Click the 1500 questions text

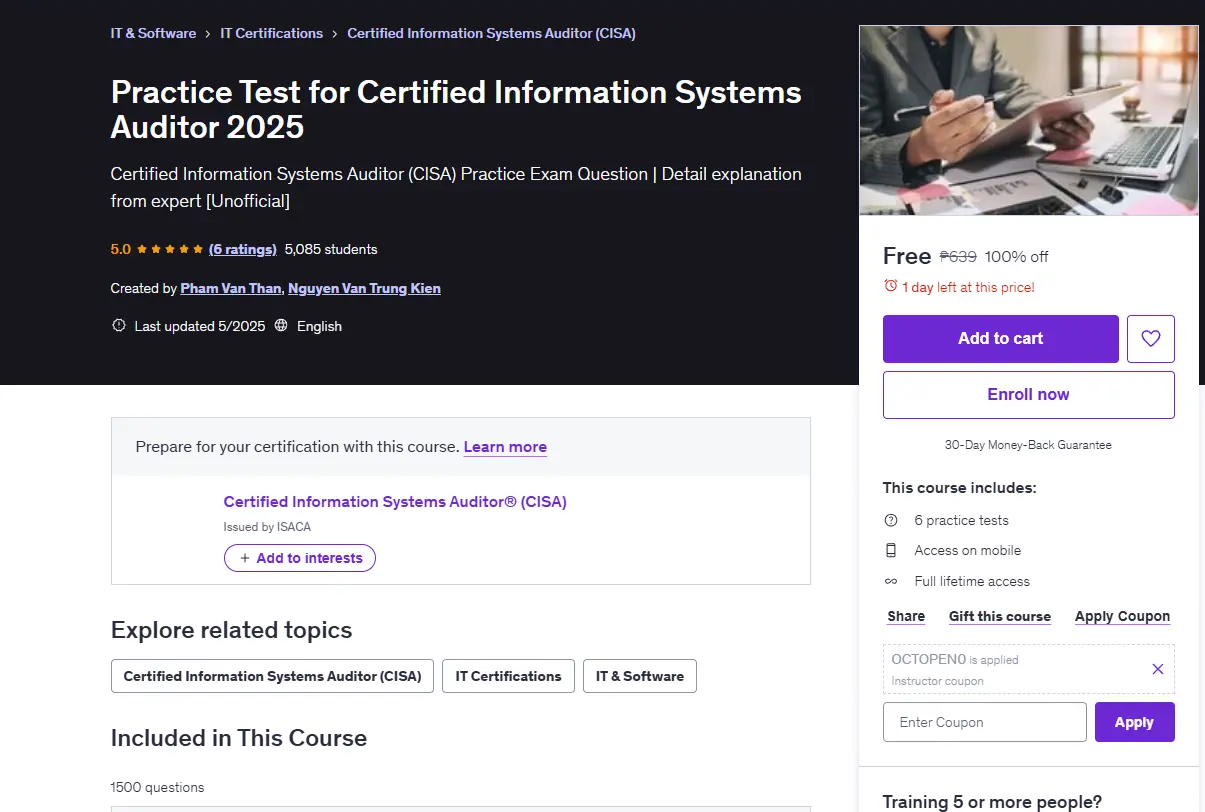click(157, 787)
